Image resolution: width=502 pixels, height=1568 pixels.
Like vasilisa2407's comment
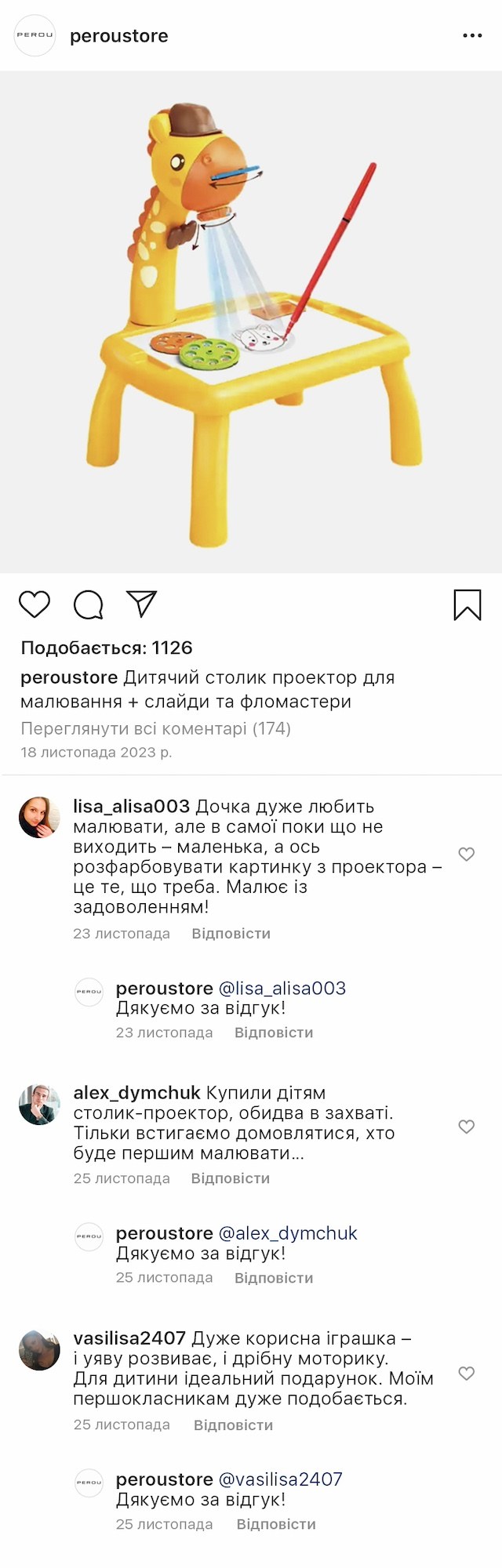pos(467,1374)
